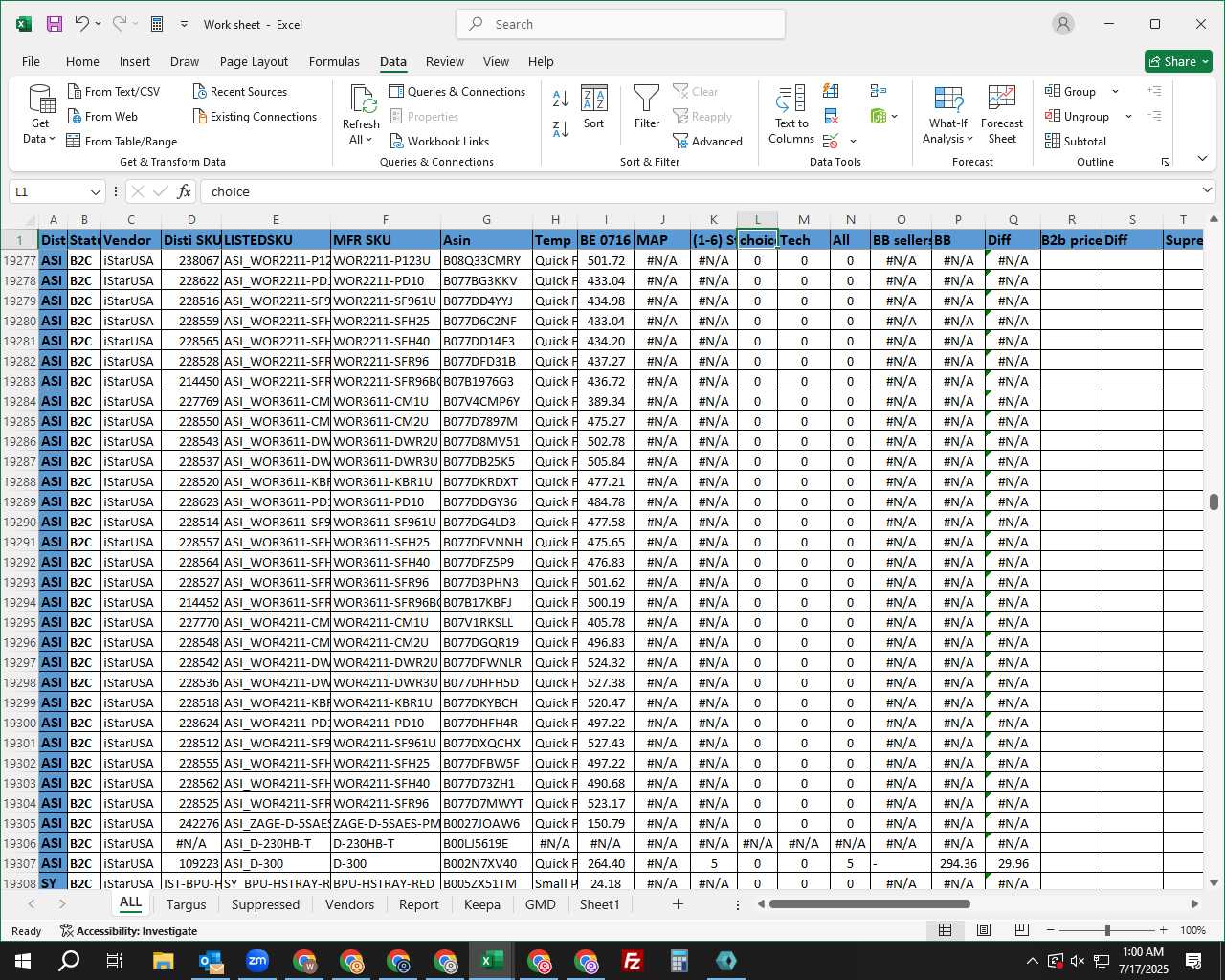The width and height of the screenshot is (1225, 980).
Task: Click the horizontal scrollbar thumb
Action: click(869, 903)
